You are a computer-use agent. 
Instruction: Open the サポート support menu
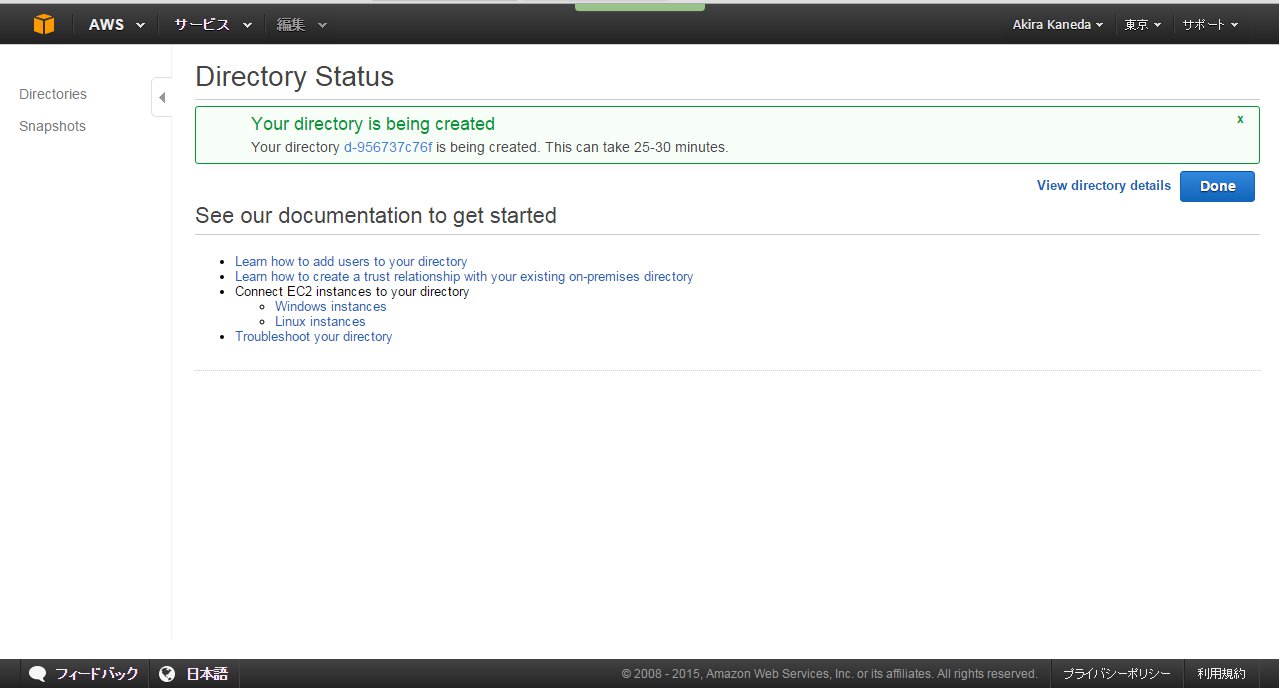(1210, 24)
